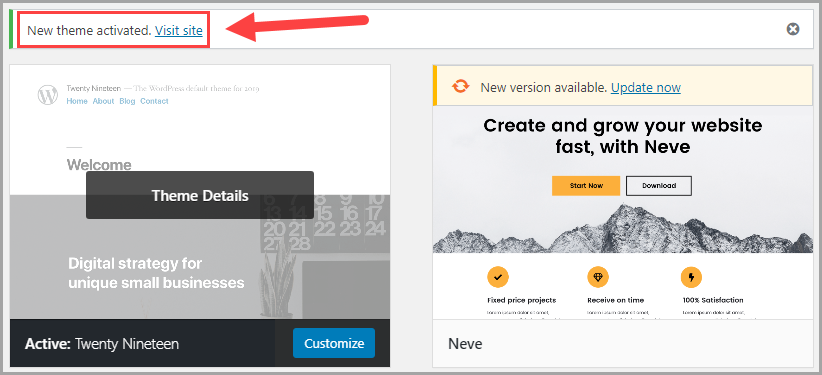The height and width of the screenshot is (375, 822).
Task: Click Update now for the Neve theme
Action: coord(646,88)
